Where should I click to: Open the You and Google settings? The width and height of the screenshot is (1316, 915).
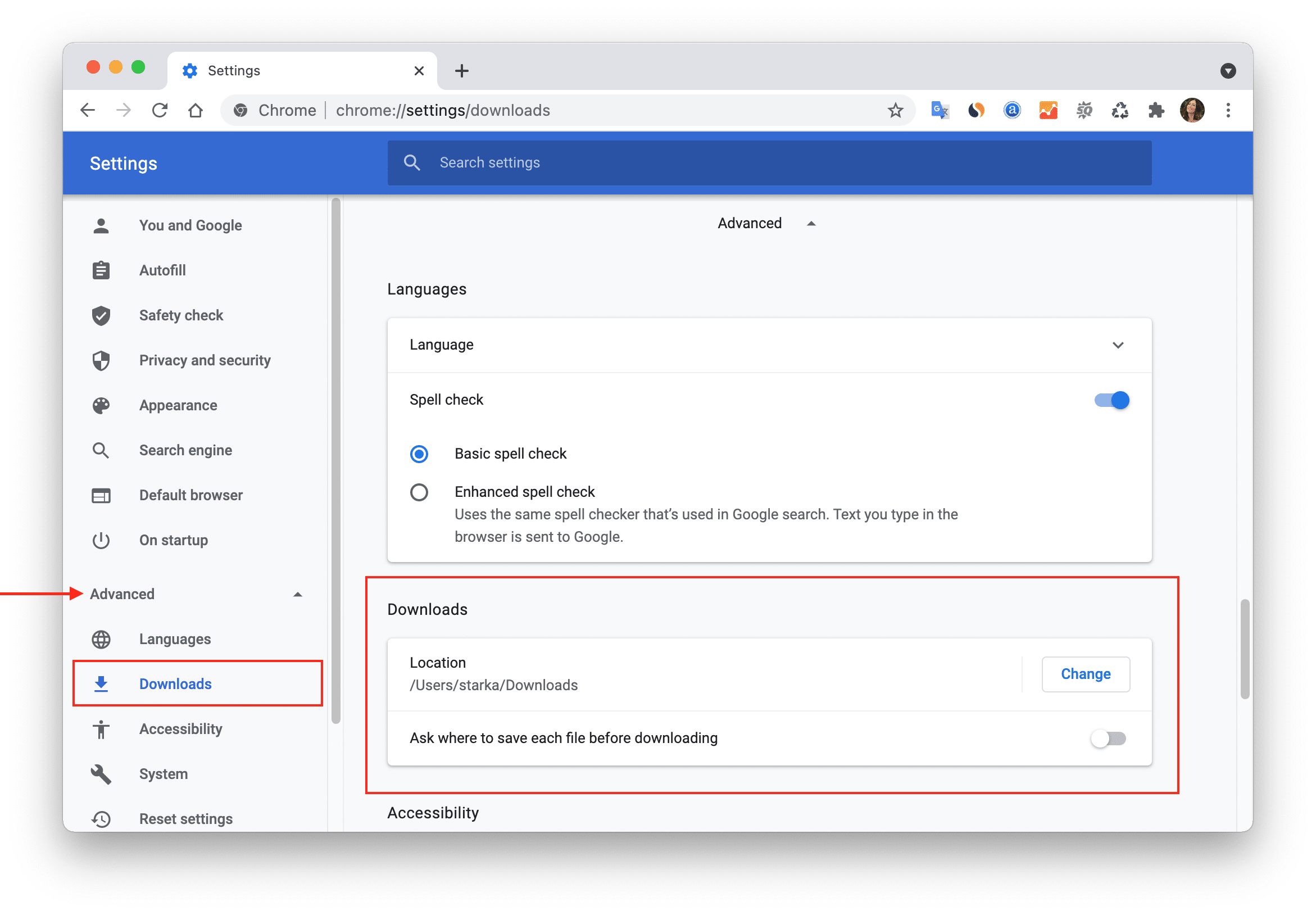pyautogui.click(x=190, y=225)
